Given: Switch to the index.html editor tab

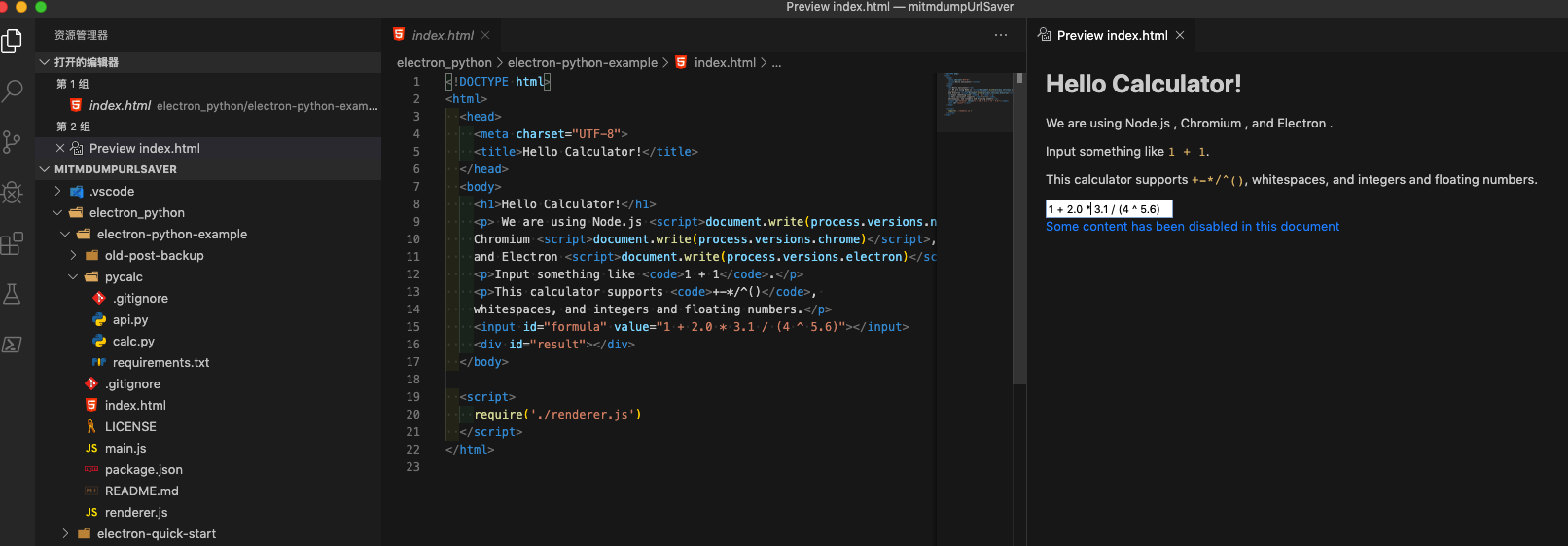Looking at the screenshot, I should coord(443,35).
